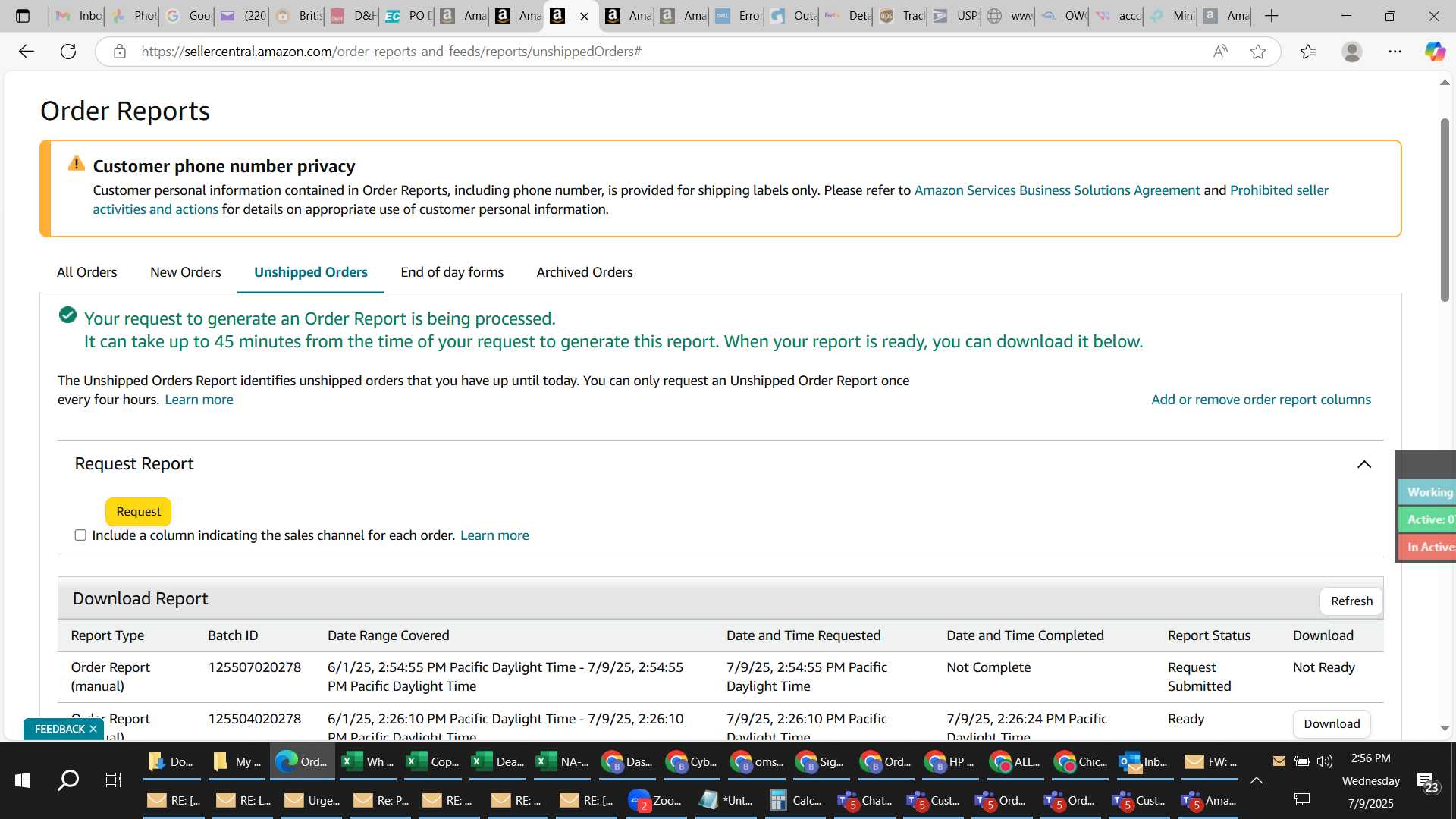Open Learn more beside every four hours

[x=199, y=400]
